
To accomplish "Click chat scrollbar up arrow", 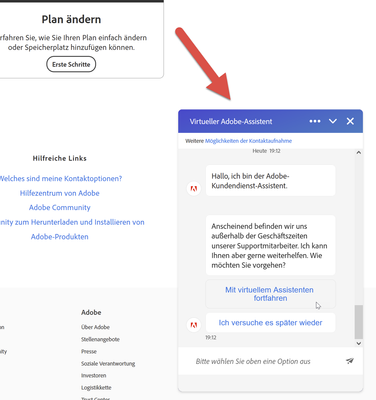I will pyautogui.click(x=359, y=152).
